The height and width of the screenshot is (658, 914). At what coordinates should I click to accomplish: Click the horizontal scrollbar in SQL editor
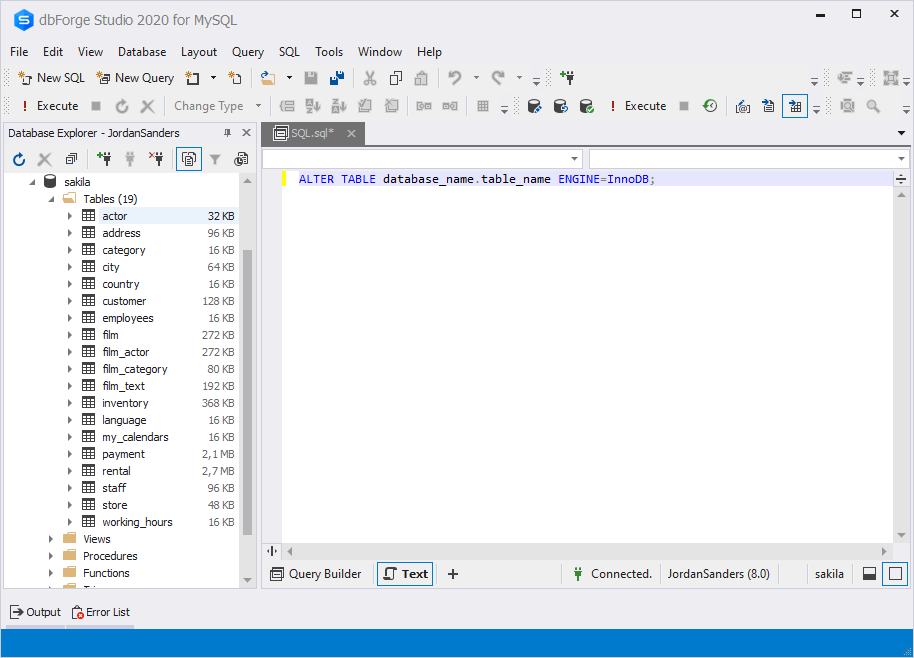point(585,551)
